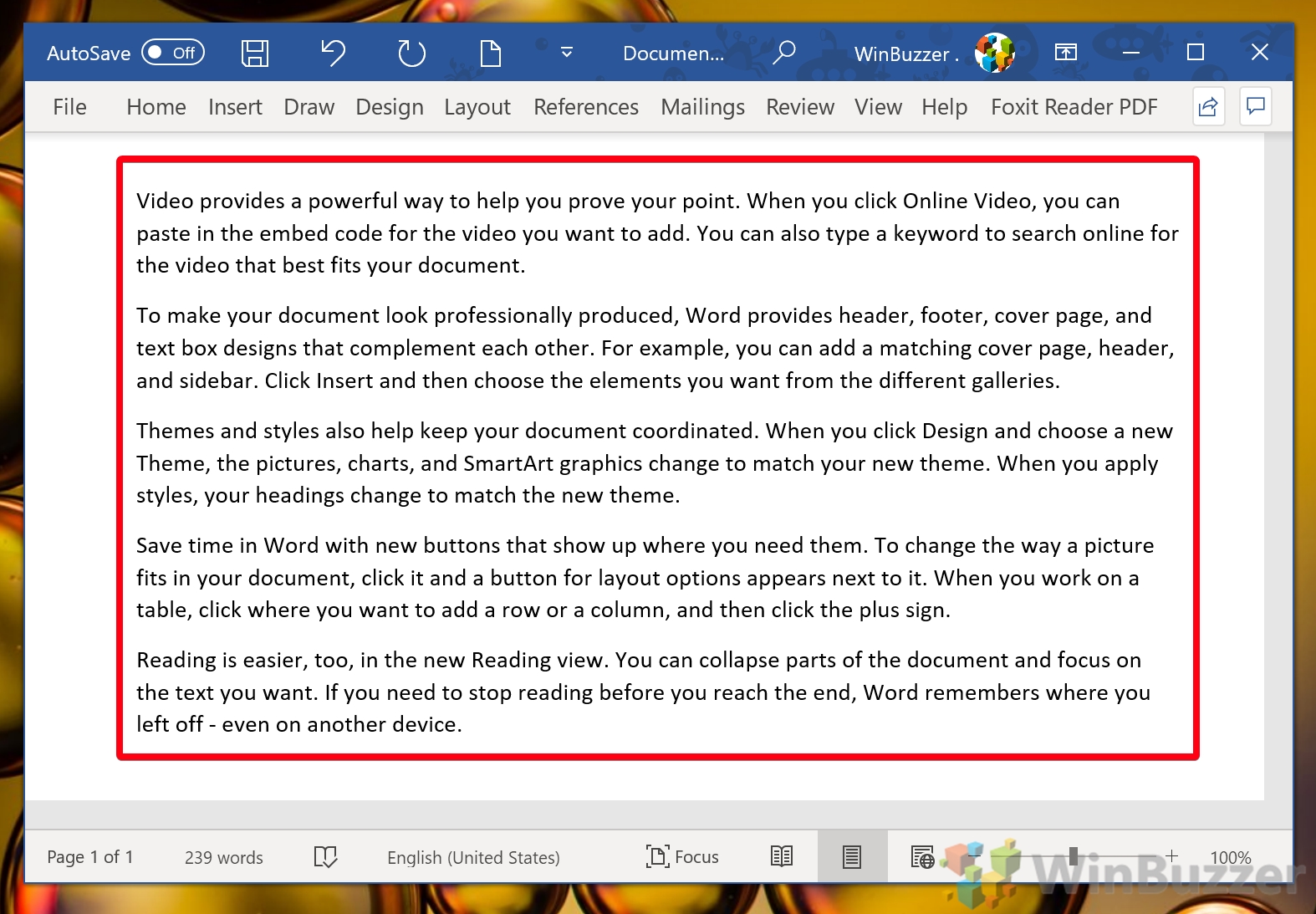1316x914 pixels.
Task: Click in the paragraph starting 'To make your document'
Action: pos(655,348)
